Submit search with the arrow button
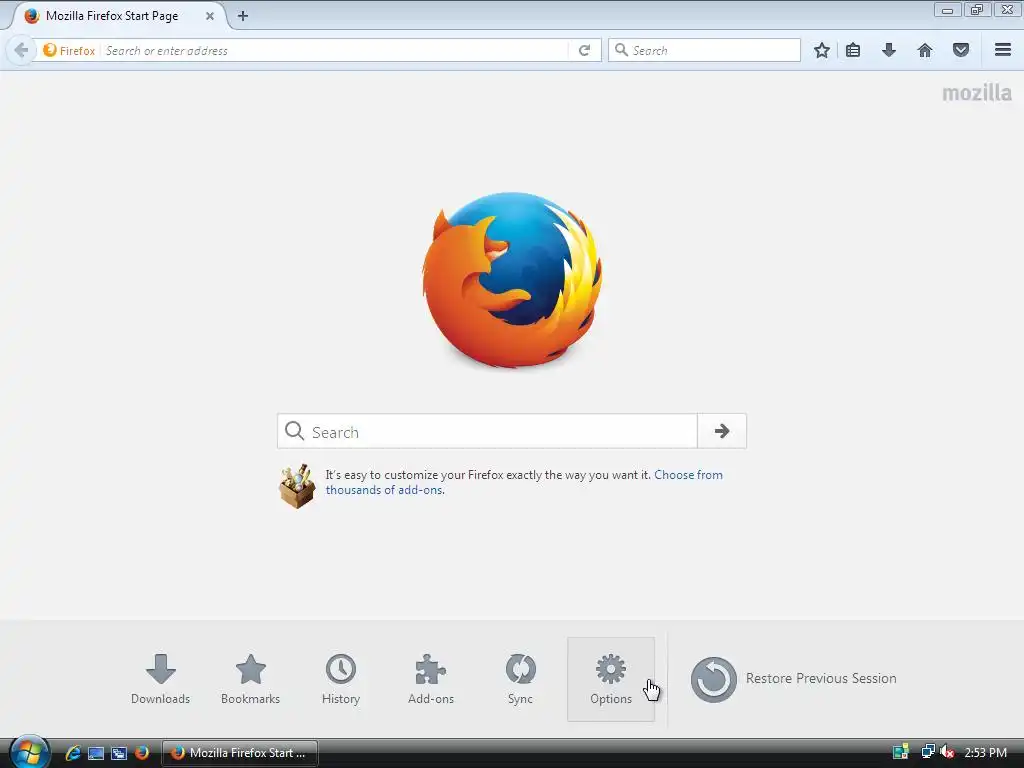Screen dimensions: 1024x768 point(722,431)
